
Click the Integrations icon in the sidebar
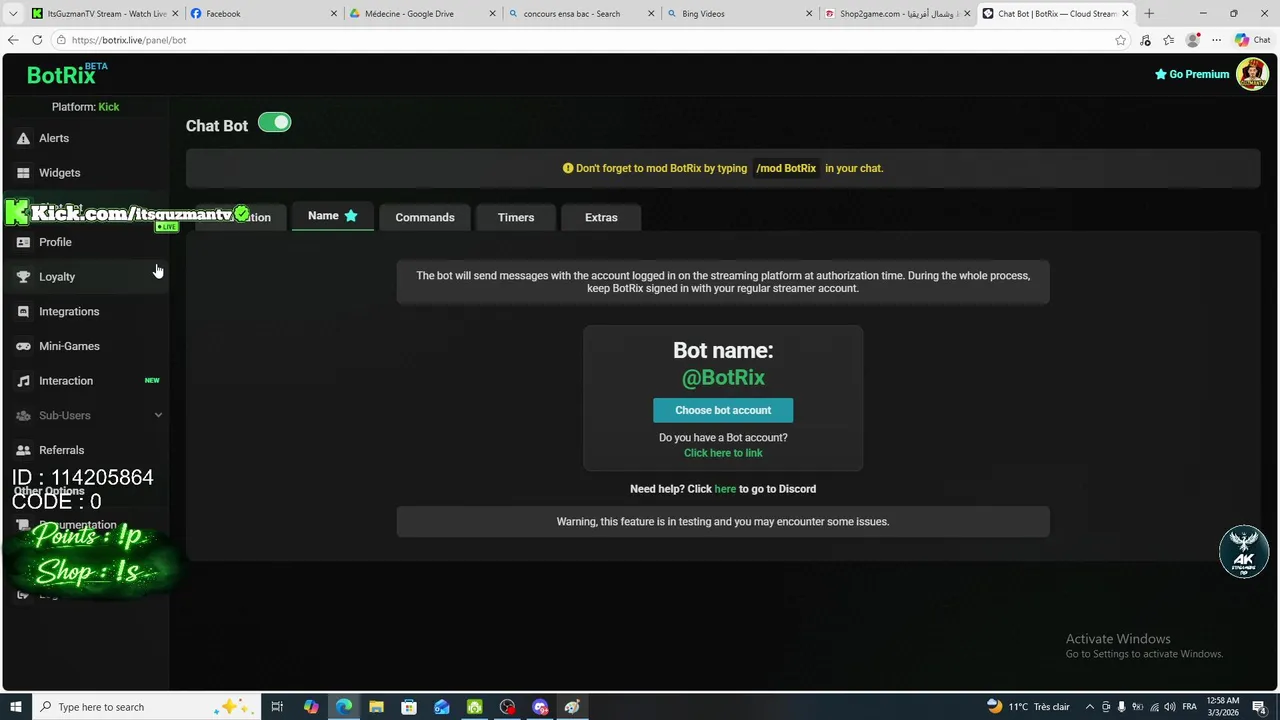pos(23,311)
